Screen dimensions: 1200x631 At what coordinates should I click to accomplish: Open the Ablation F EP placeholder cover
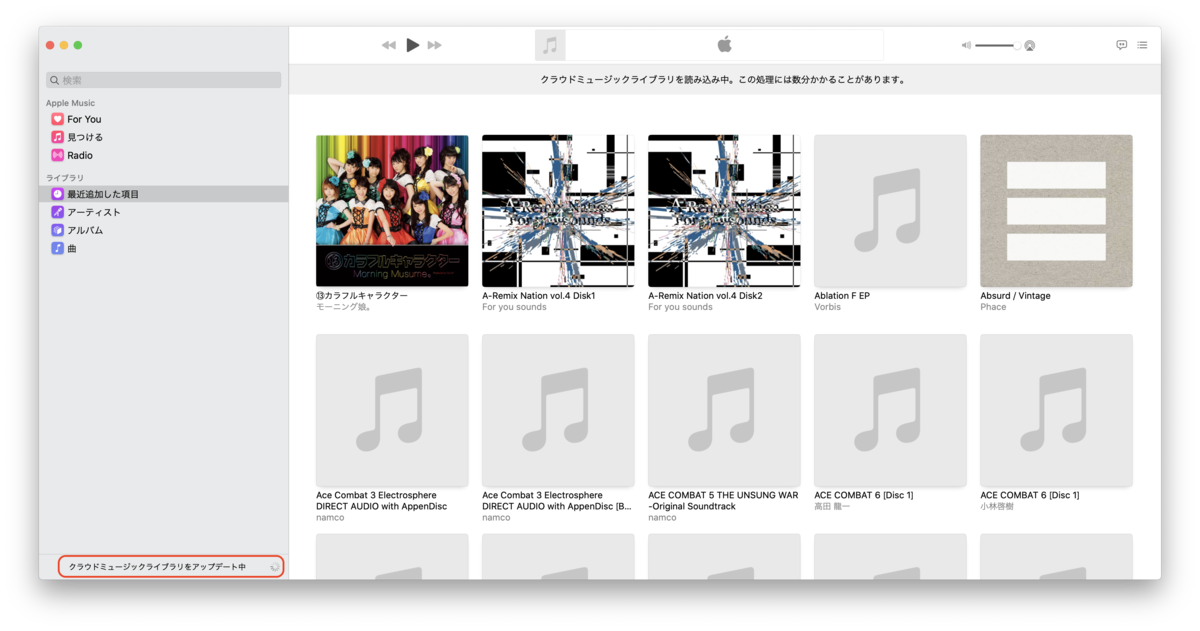coord(890,211)
